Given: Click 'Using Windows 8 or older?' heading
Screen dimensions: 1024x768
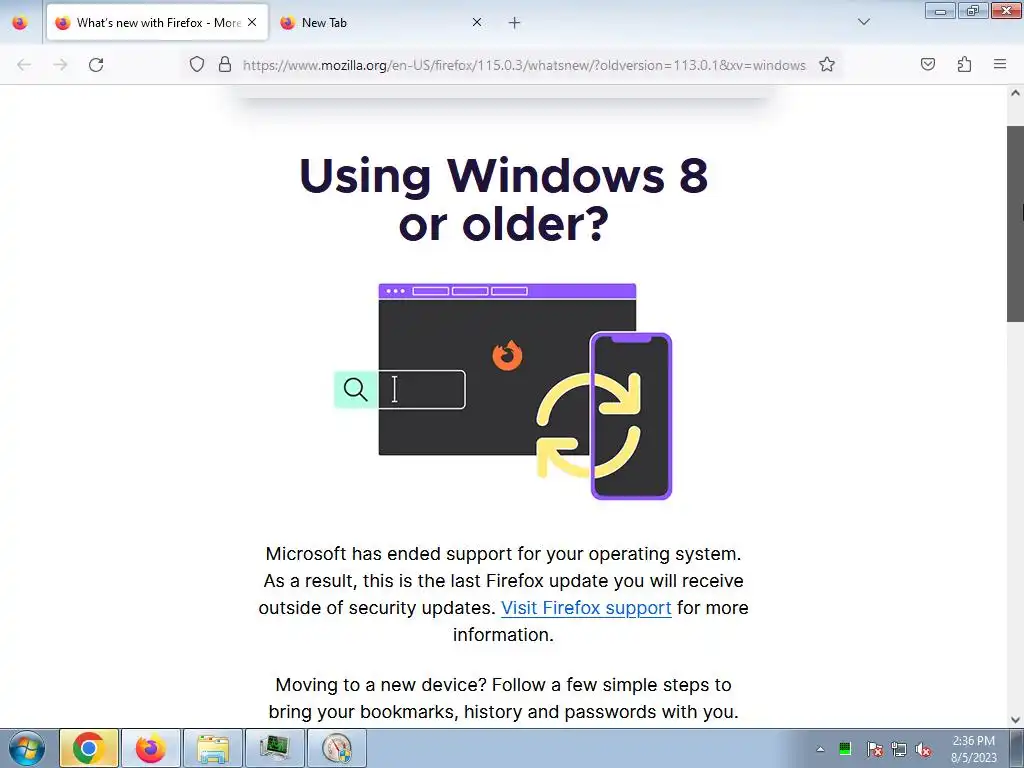Looking at the screenshot, I should pos(503,199).
